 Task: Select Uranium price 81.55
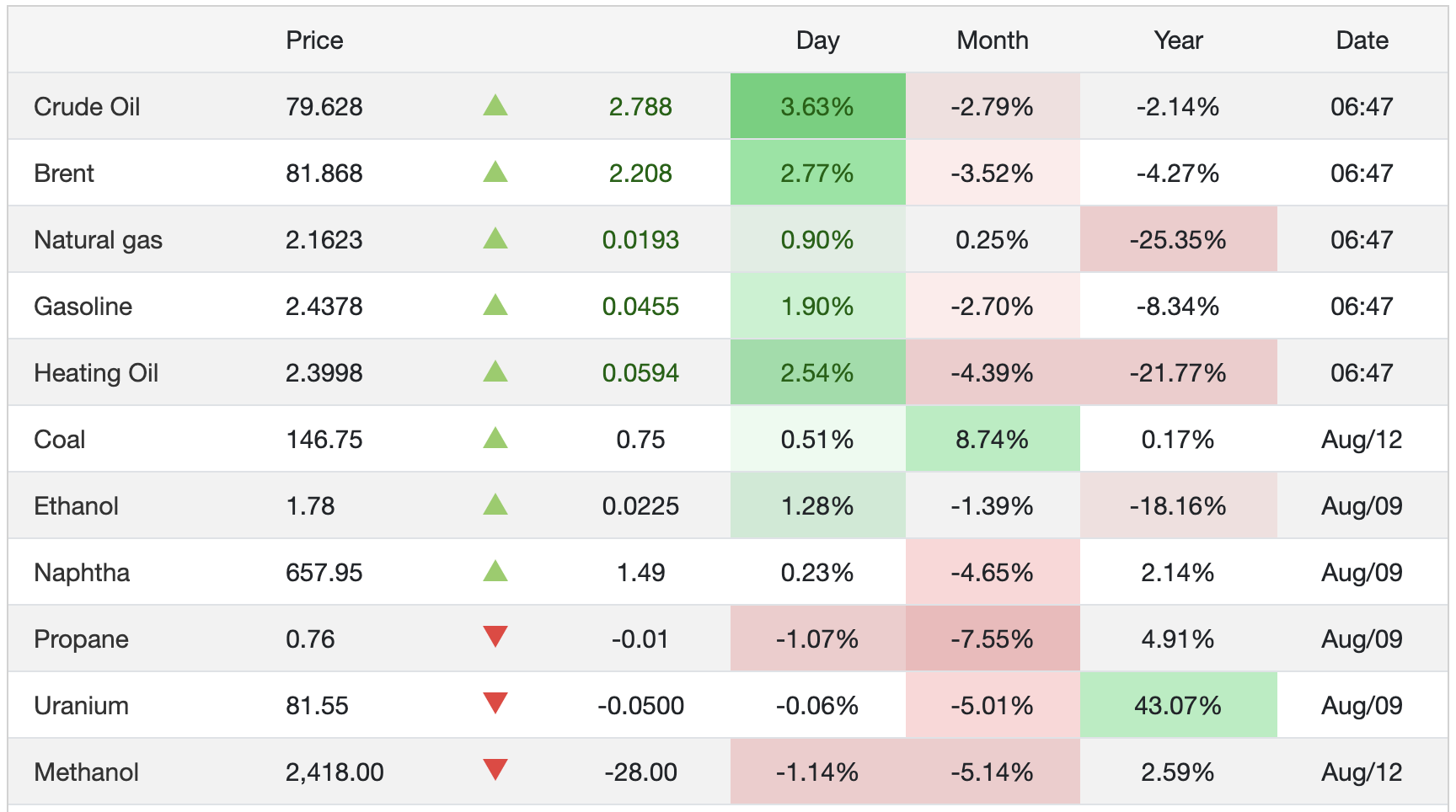tap(317, 706)
